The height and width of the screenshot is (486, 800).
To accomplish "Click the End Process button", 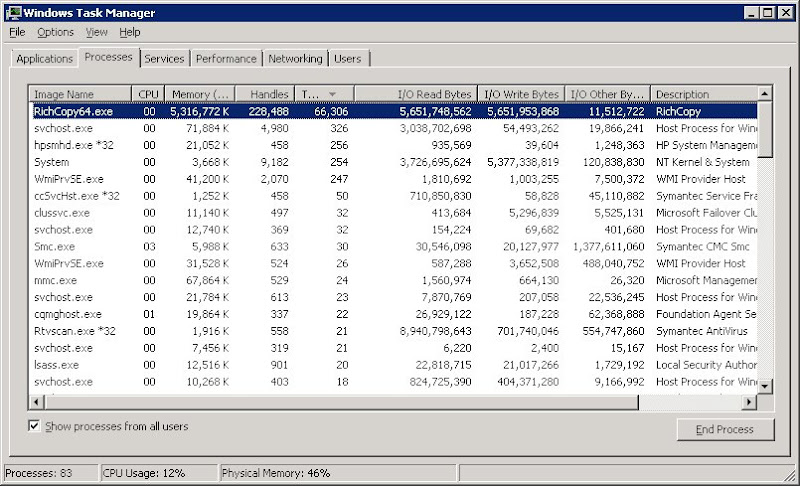I will [x=725, y=429].
